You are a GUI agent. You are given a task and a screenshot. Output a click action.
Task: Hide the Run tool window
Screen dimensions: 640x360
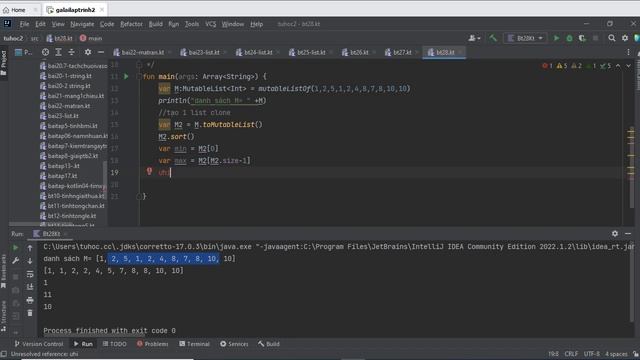(628, 233)
